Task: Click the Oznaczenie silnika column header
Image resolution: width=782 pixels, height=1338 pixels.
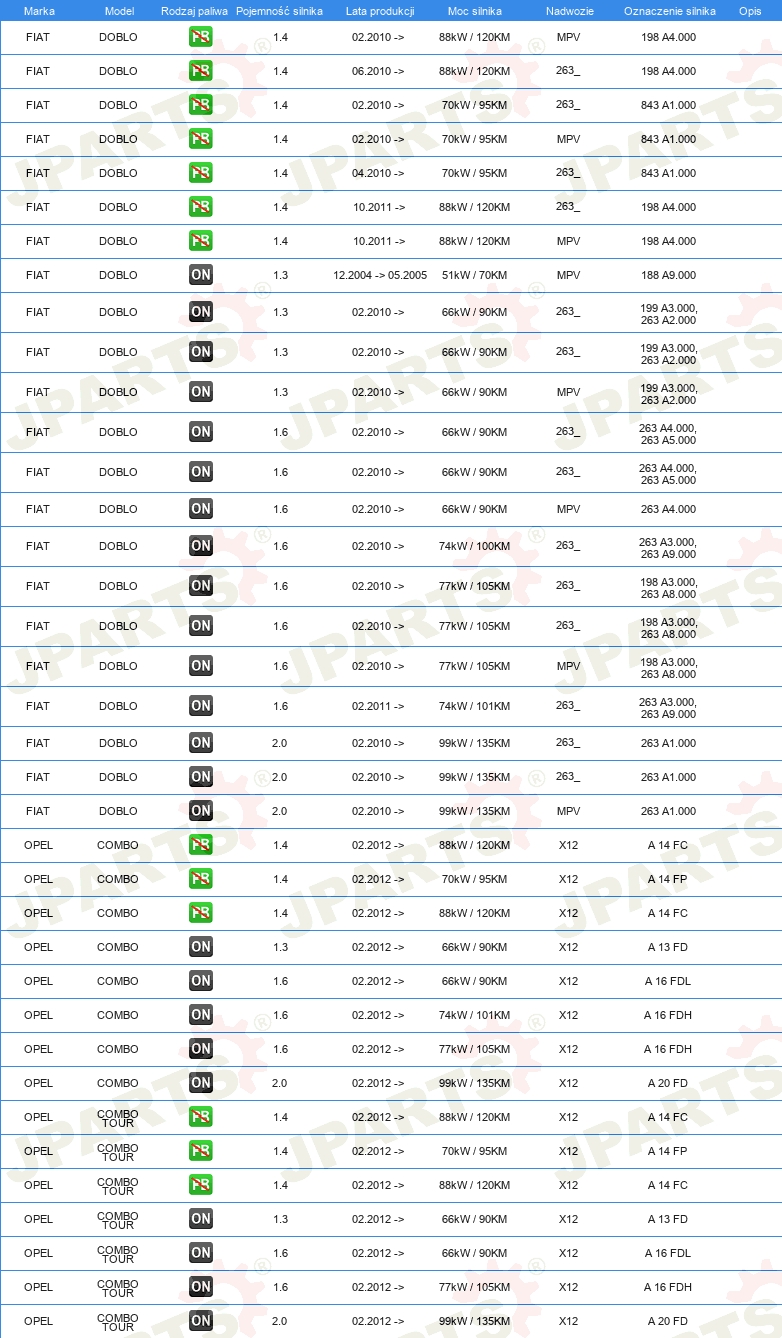Action: 669,10
